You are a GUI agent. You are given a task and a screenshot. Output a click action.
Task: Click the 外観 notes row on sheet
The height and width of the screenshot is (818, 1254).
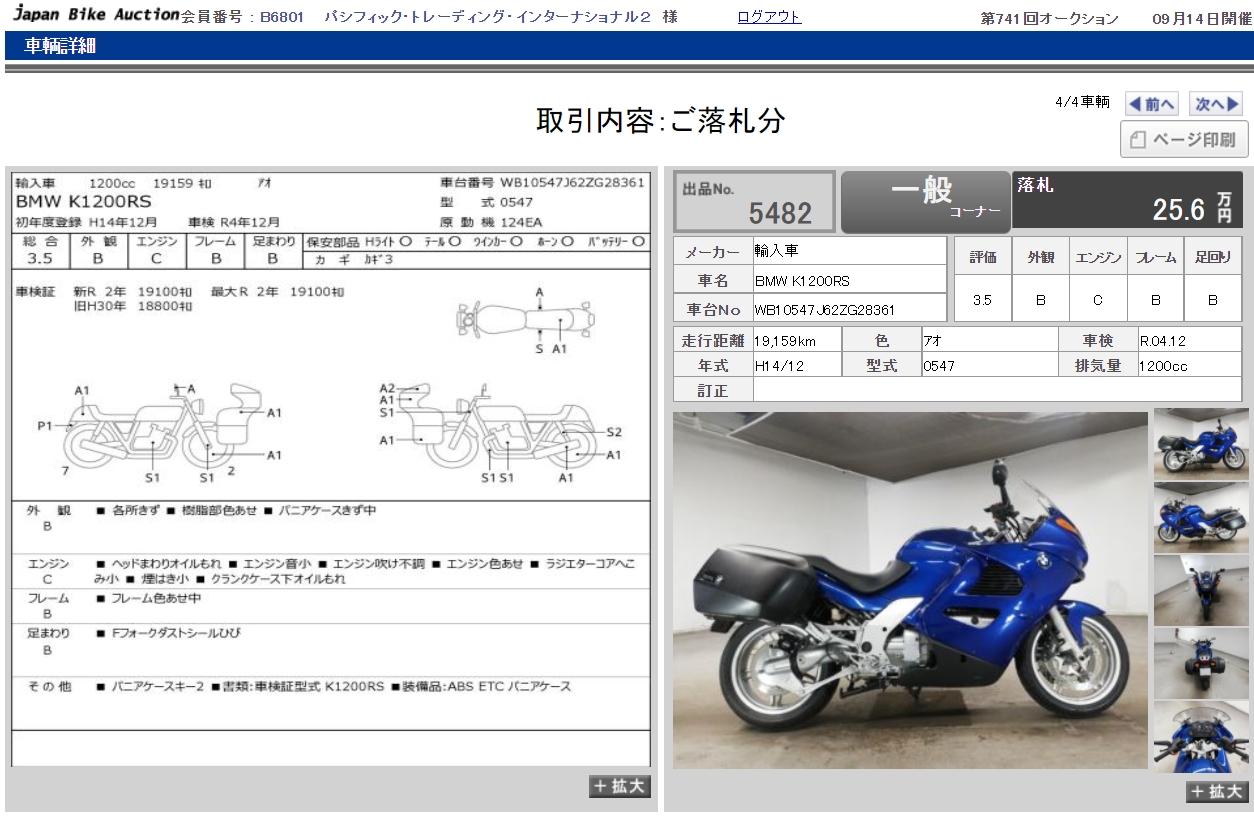(x=330, y=526)
